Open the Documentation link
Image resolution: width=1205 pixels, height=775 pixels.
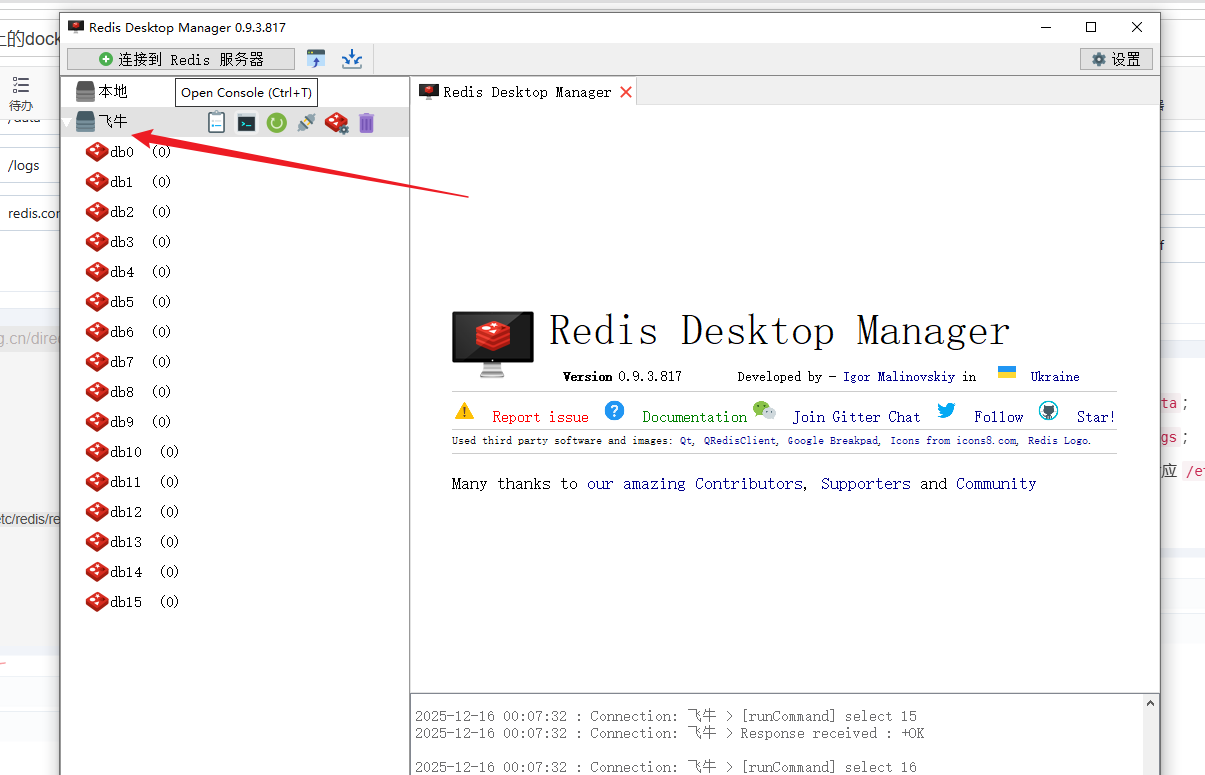pyautogui.click(x=694, y=417)
